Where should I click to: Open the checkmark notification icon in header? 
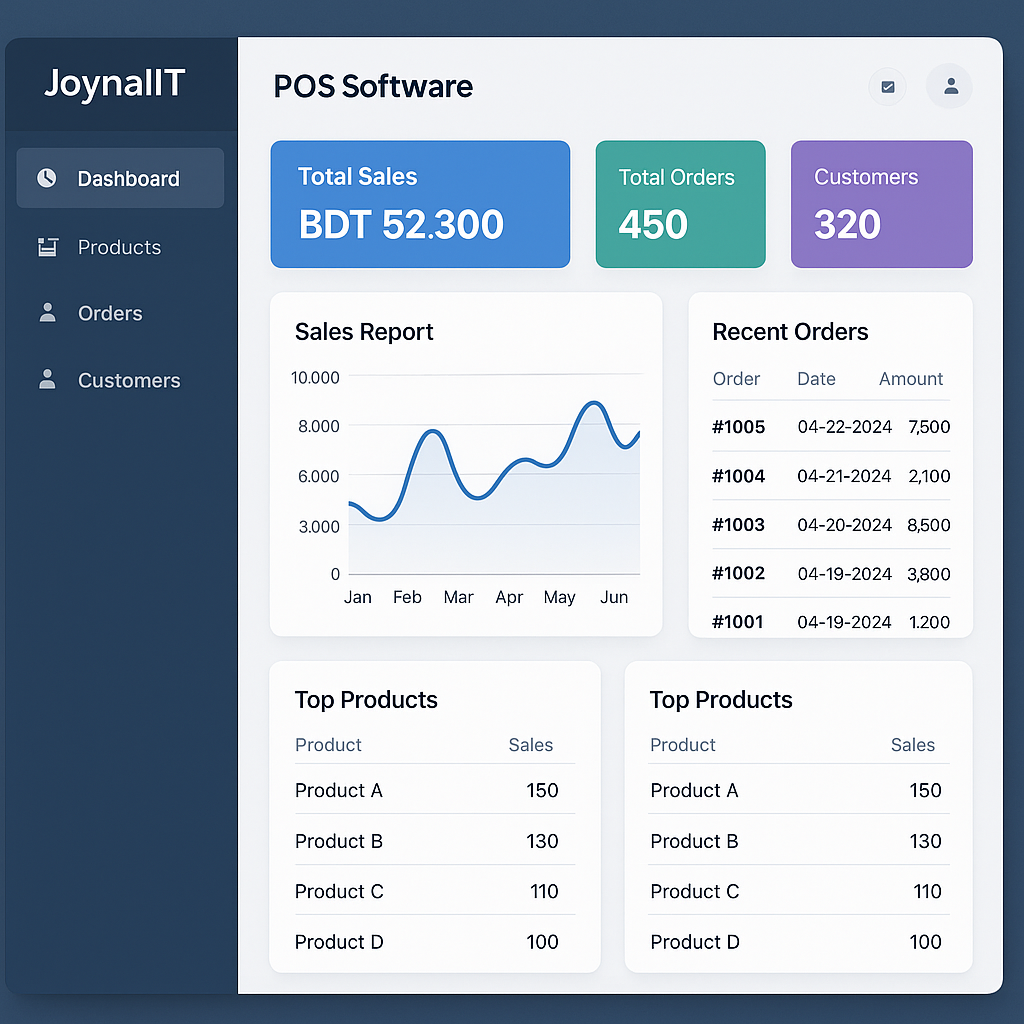[x=887, y=87]
